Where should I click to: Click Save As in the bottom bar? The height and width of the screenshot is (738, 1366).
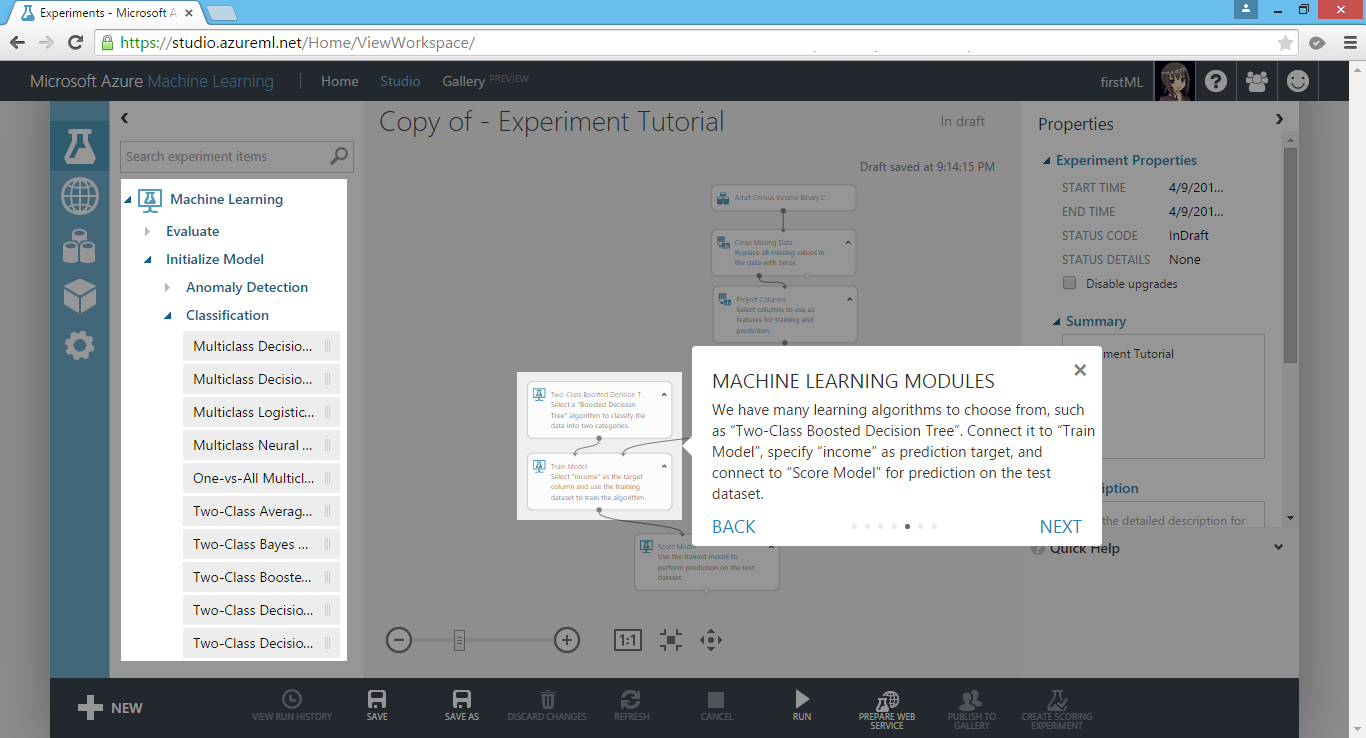(462, 705)
